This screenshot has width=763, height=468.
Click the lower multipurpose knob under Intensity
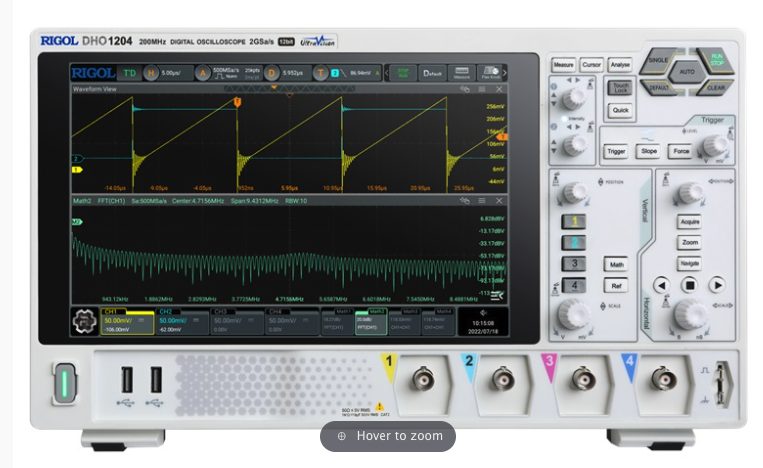point(574,145)
